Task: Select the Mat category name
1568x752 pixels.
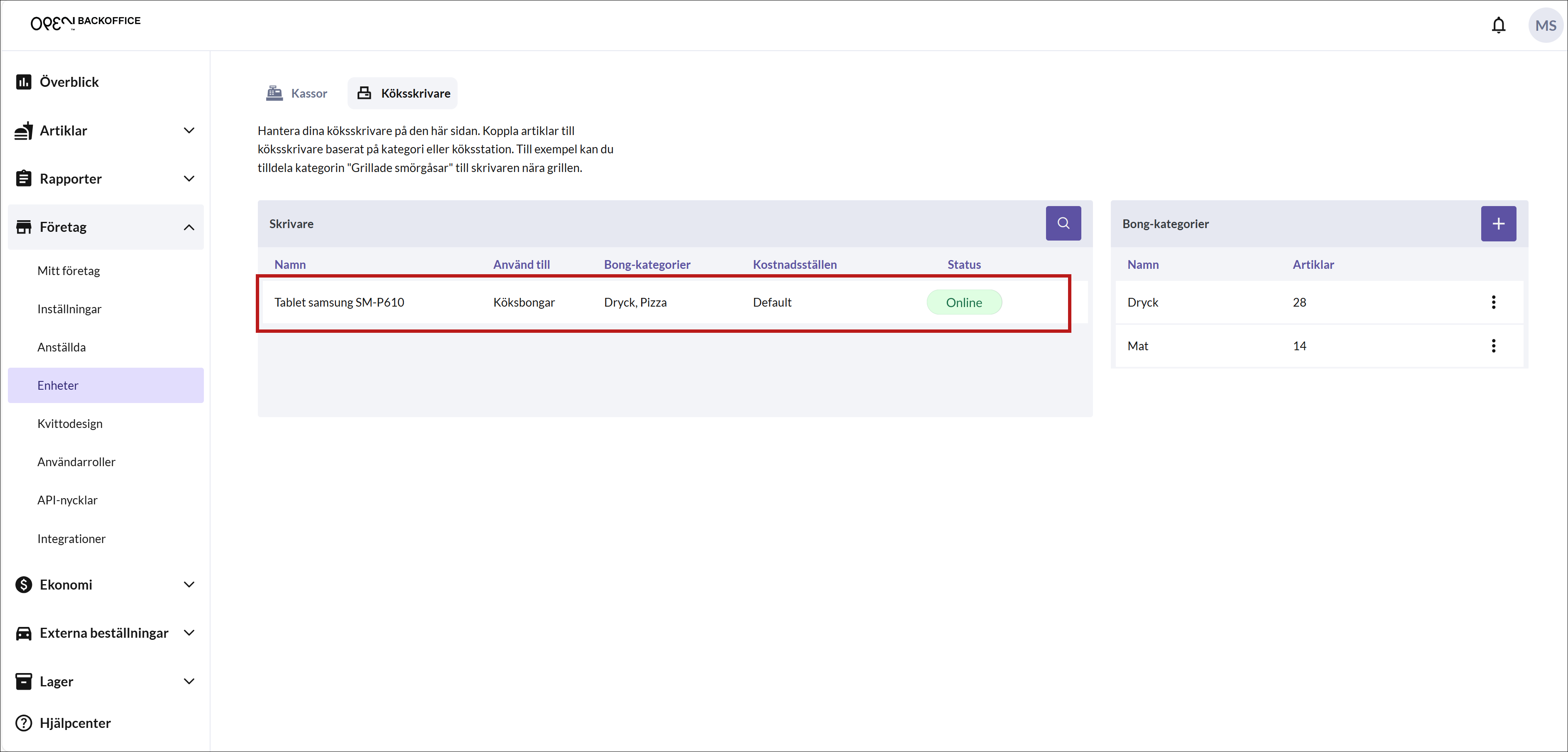Action: coord(1138,346)
